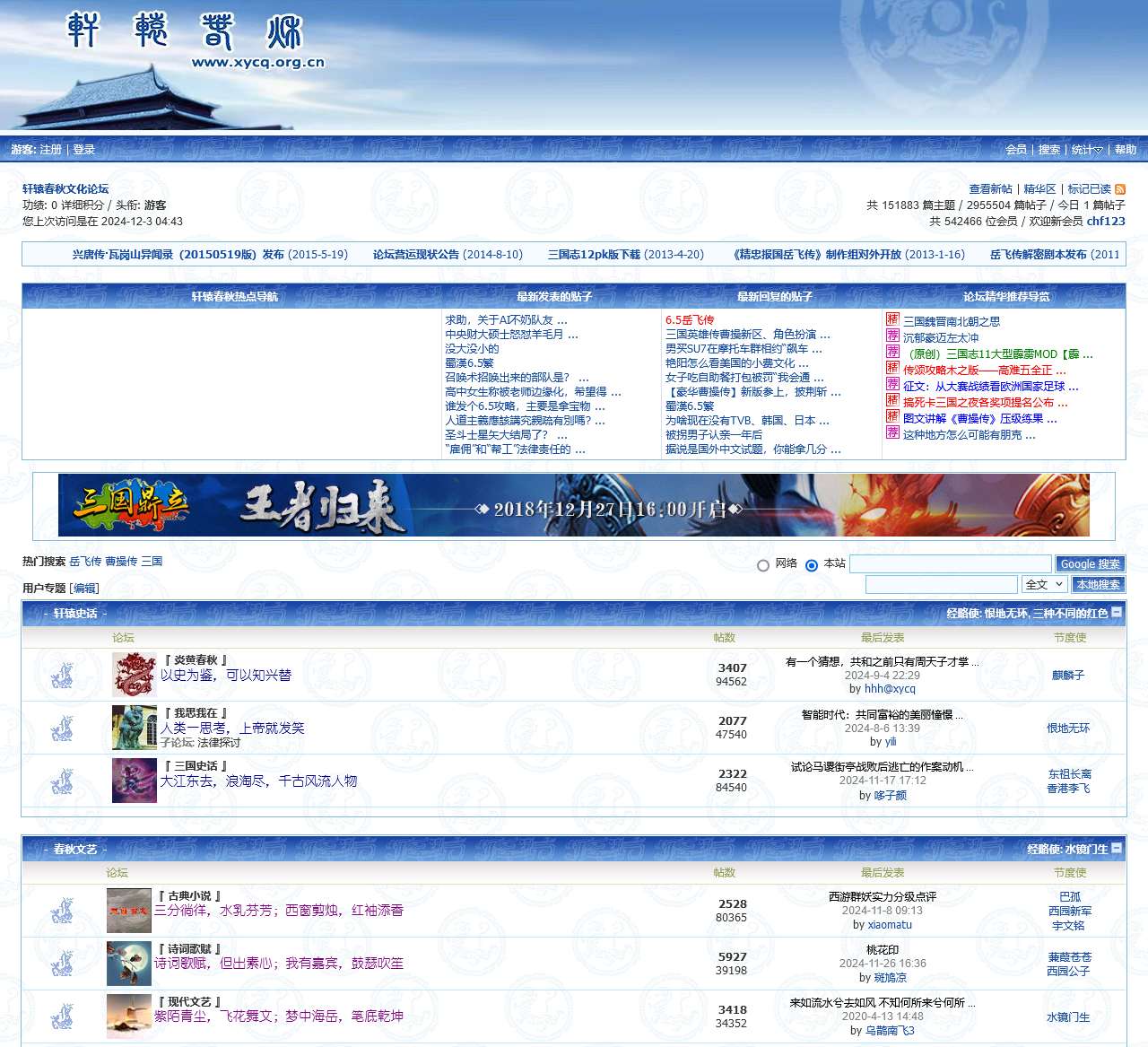Image resolution: width=1148 pixels, height=1047 pixels.
Task: Click the 标记已读 link
Action: (x=1089, y=189)
